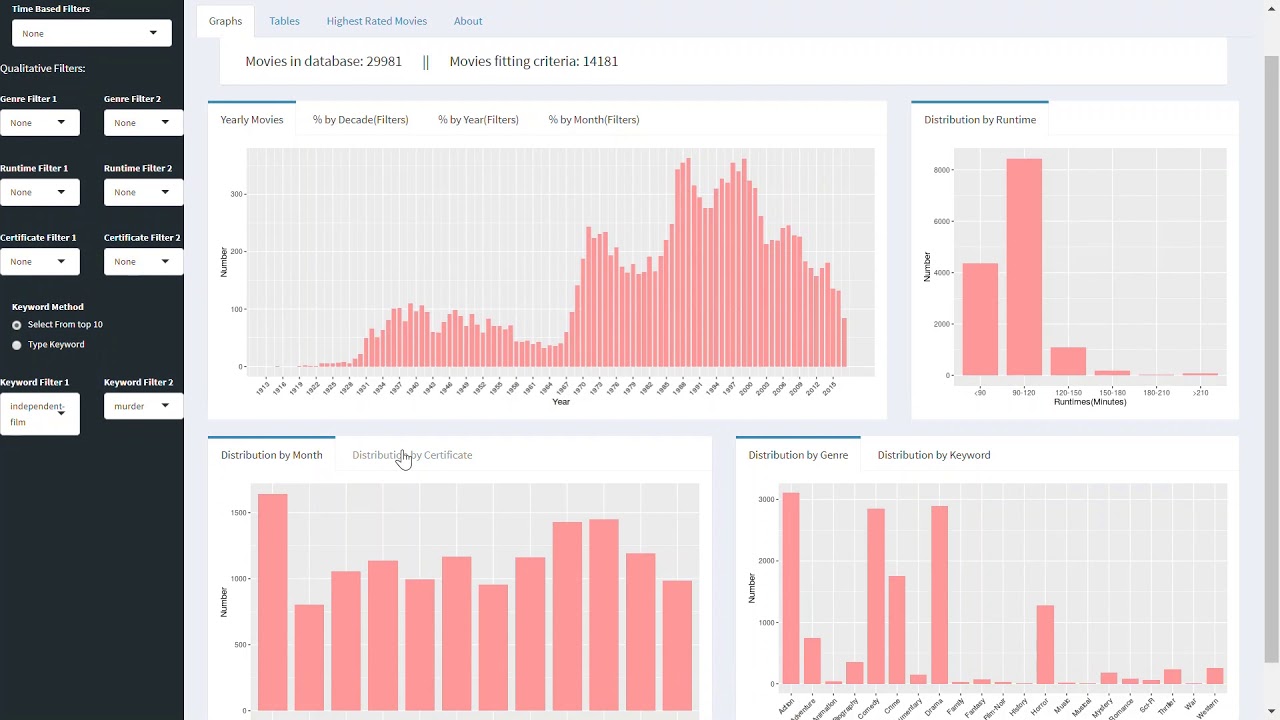Click the Drama bar in genre chart
Image resolution: width=1280 pixels, height=720 pixels.
click(x=939, y=595)
